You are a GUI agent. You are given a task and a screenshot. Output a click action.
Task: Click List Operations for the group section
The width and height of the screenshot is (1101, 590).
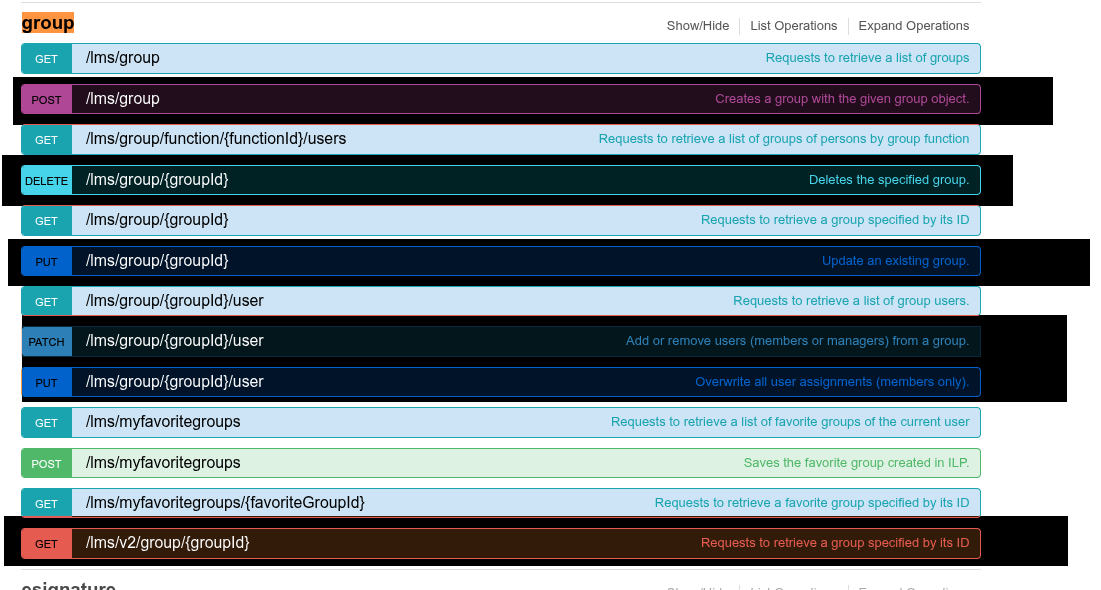click(x=793, y=26)
